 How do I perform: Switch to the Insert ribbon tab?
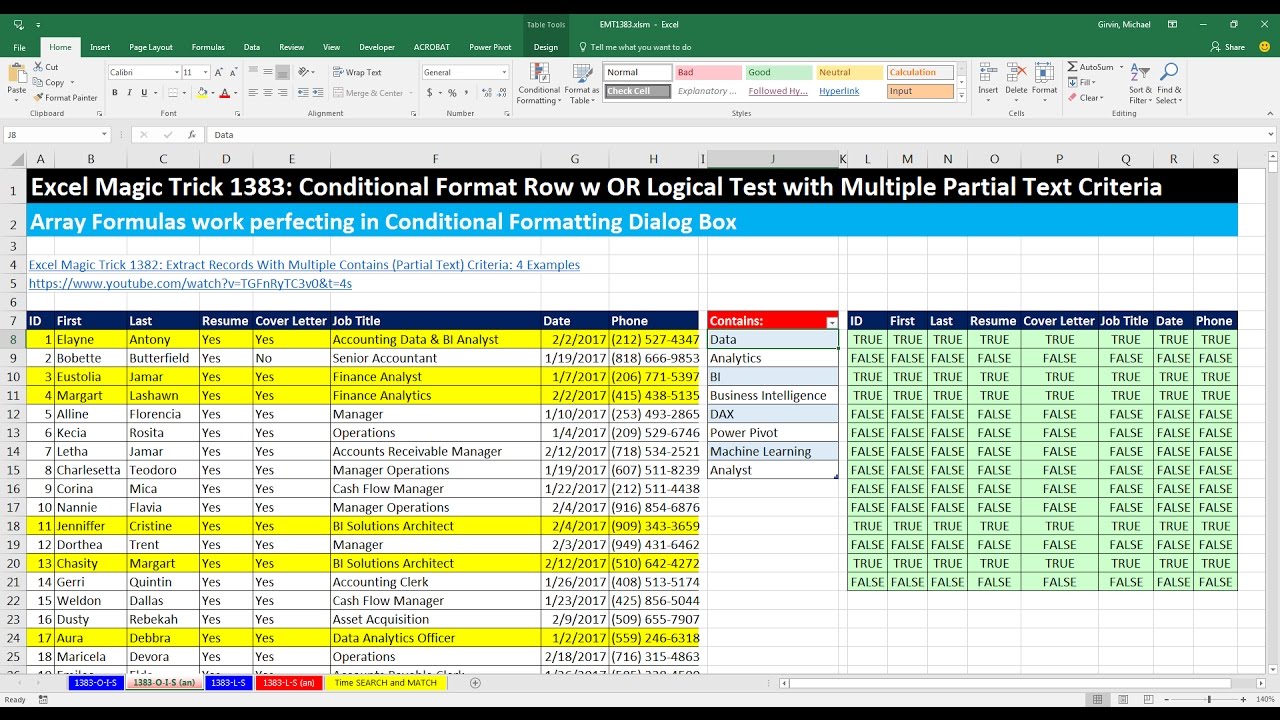100,47
